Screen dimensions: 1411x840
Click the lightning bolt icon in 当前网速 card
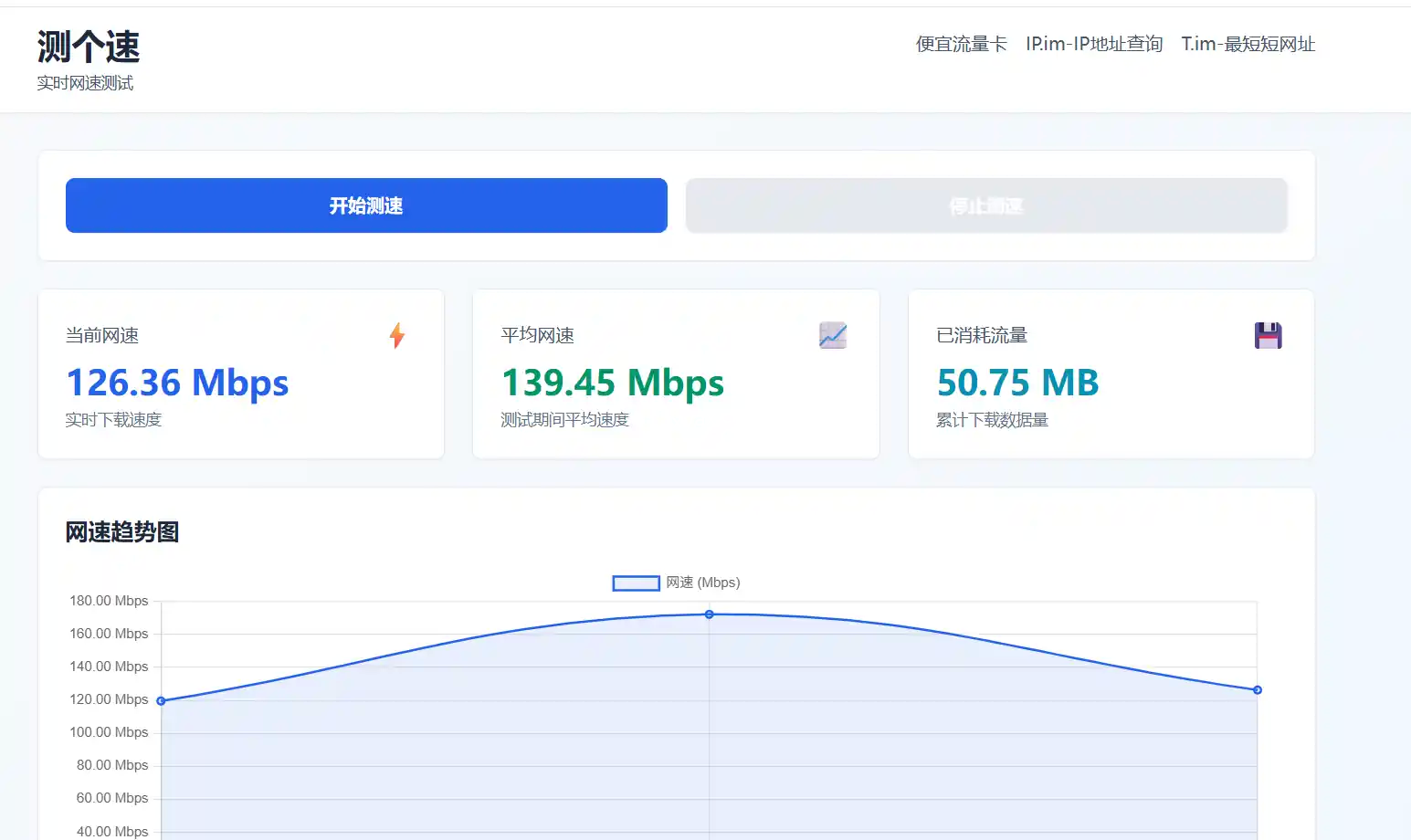[x=396, y=336]
